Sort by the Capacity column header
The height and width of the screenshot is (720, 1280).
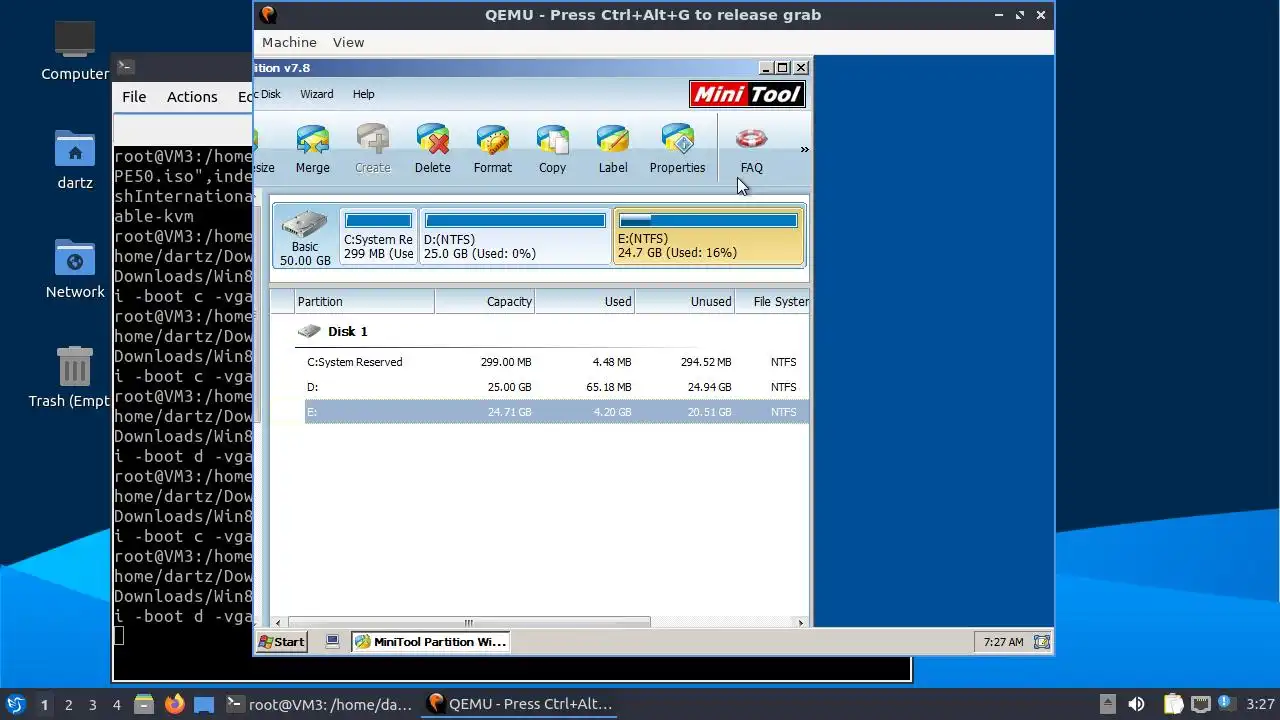coord(485,301)
